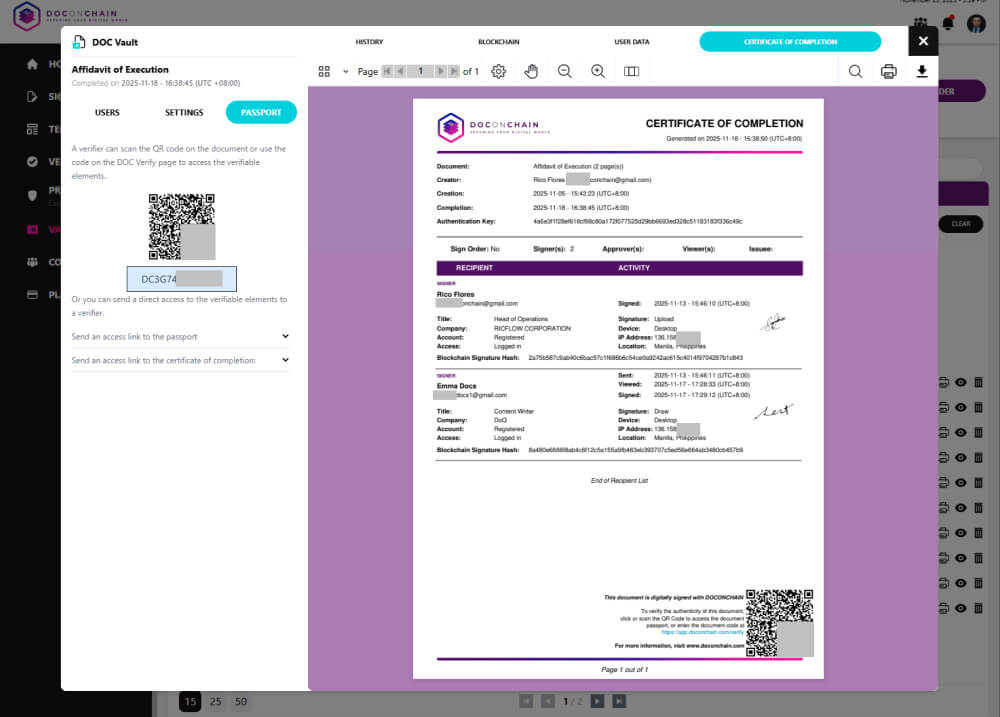The image size is (1000, 717).
Task: Click the page number input field
Action: [x=420, y=71]
